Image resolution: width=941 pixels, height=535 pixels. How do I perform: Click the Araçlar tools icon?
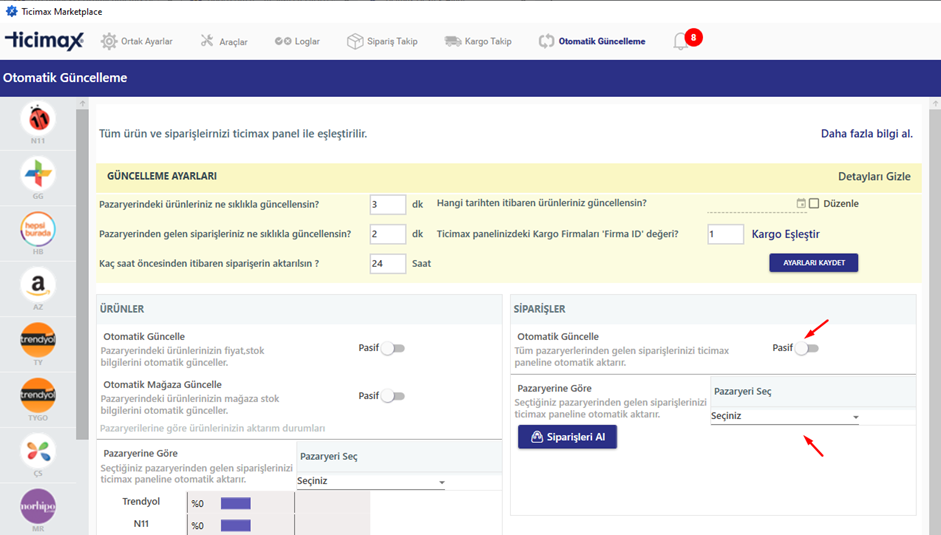(207, 41)
